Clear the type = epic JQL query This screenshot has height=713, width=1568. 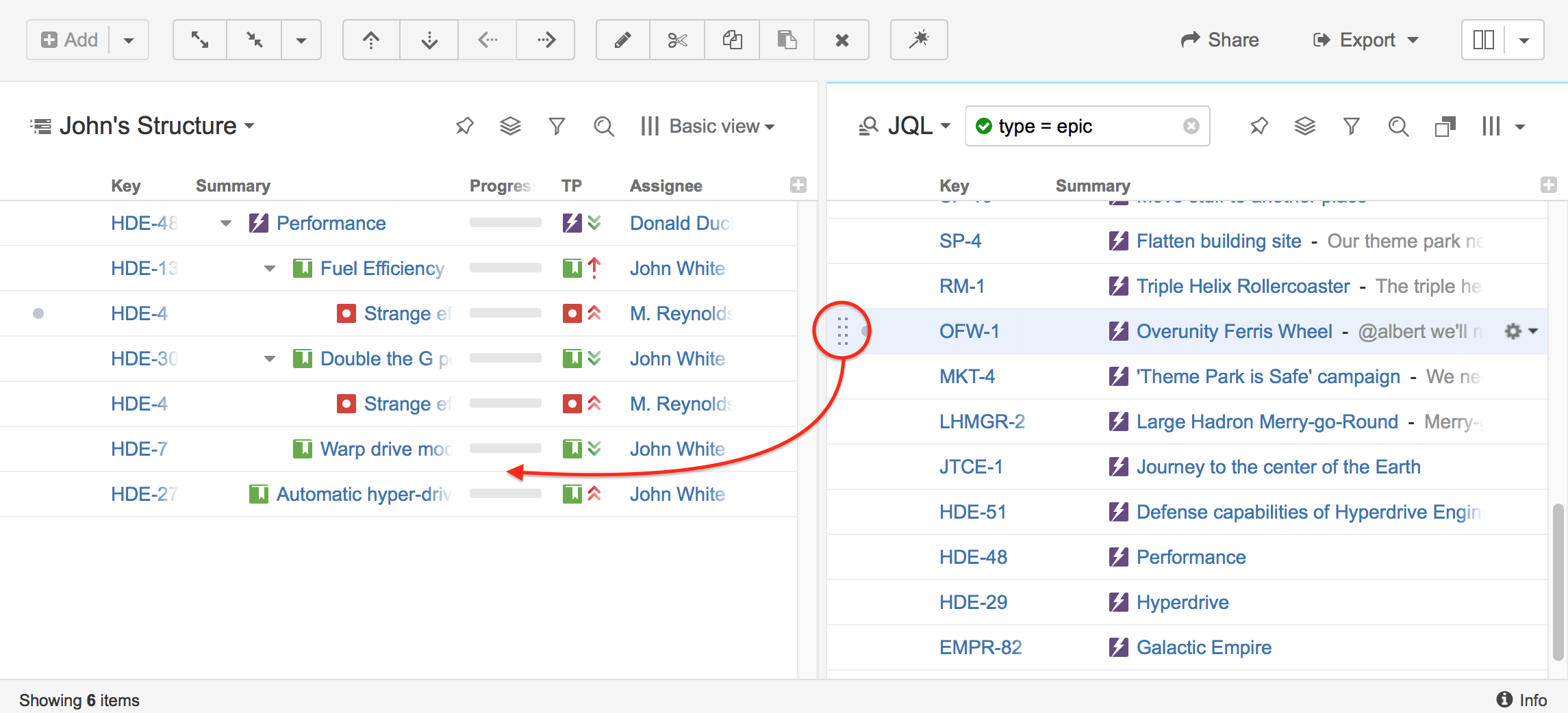click(x=1191, y=126)
